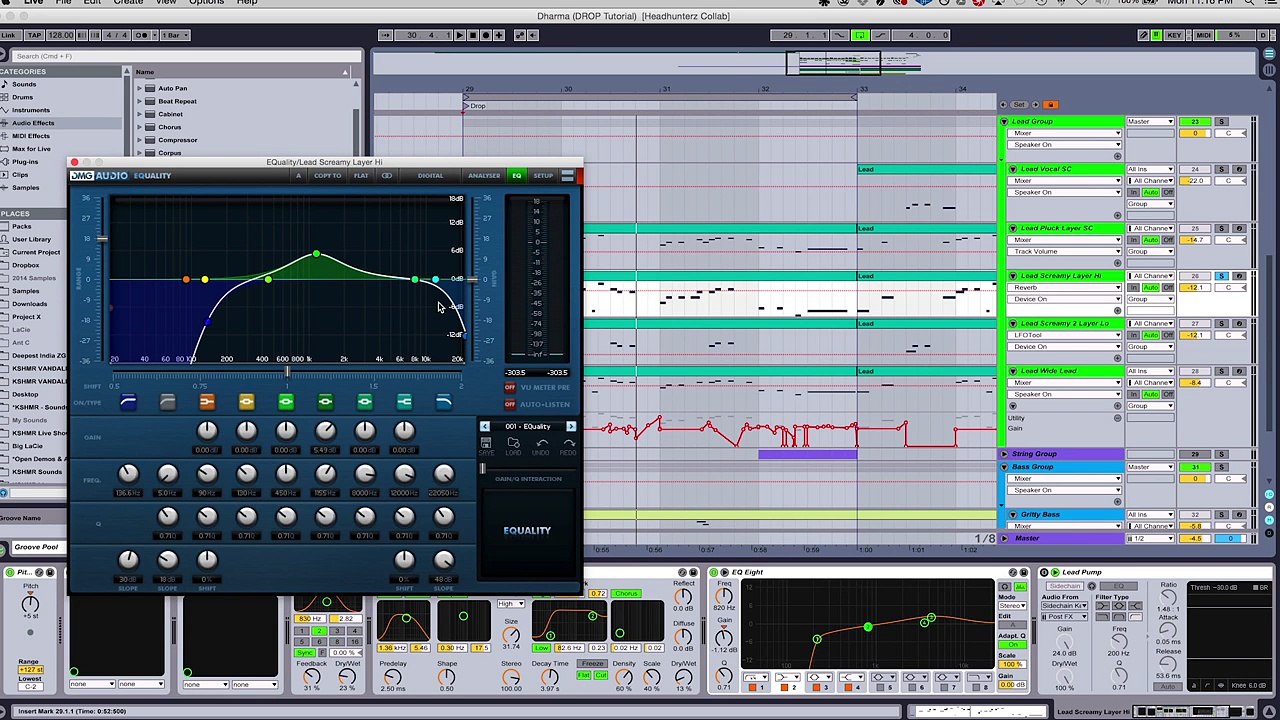Unfold the String Group track

coord(1004,454)
